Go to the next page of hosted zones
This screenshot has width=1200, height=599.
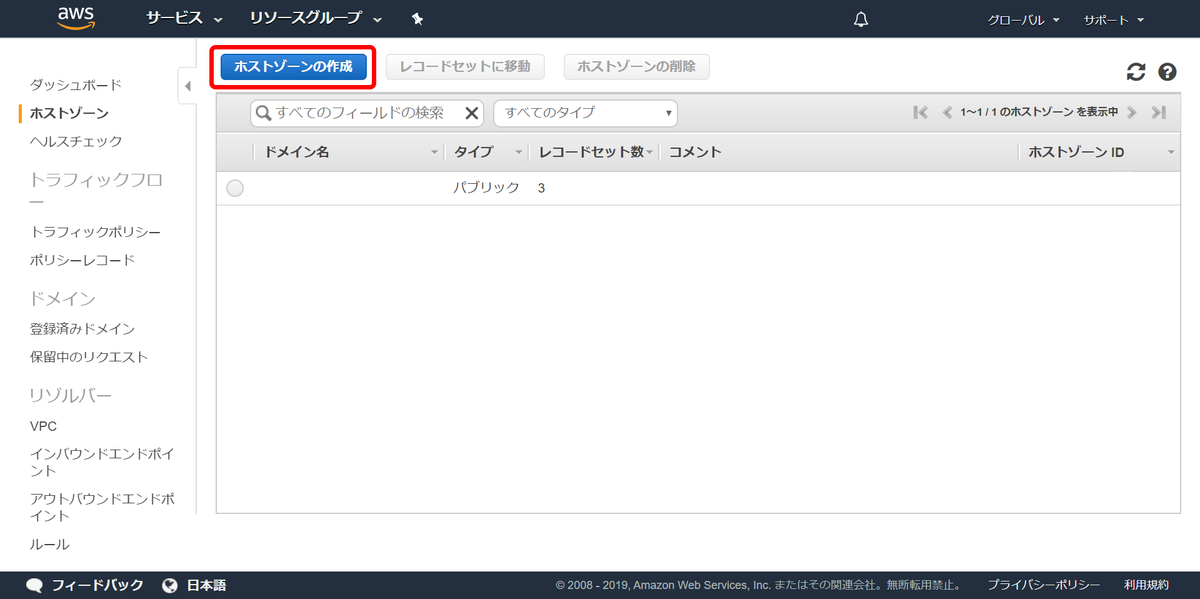click(1133, 112)
